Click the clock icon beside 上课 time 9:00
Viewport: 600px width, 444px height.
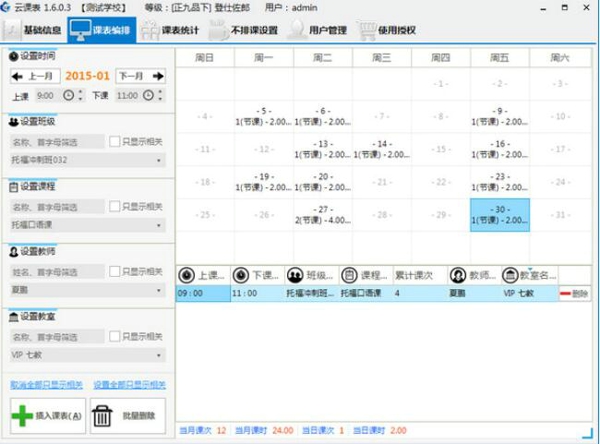[x=68, y=96]
